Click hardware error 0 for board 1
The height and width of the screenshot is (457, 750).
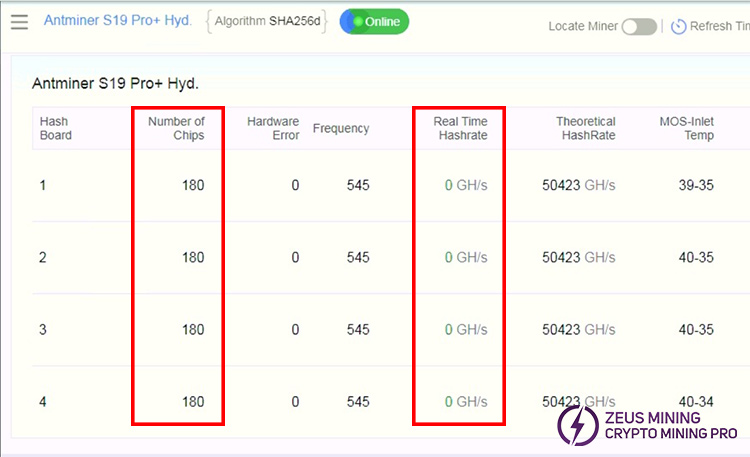295,185
